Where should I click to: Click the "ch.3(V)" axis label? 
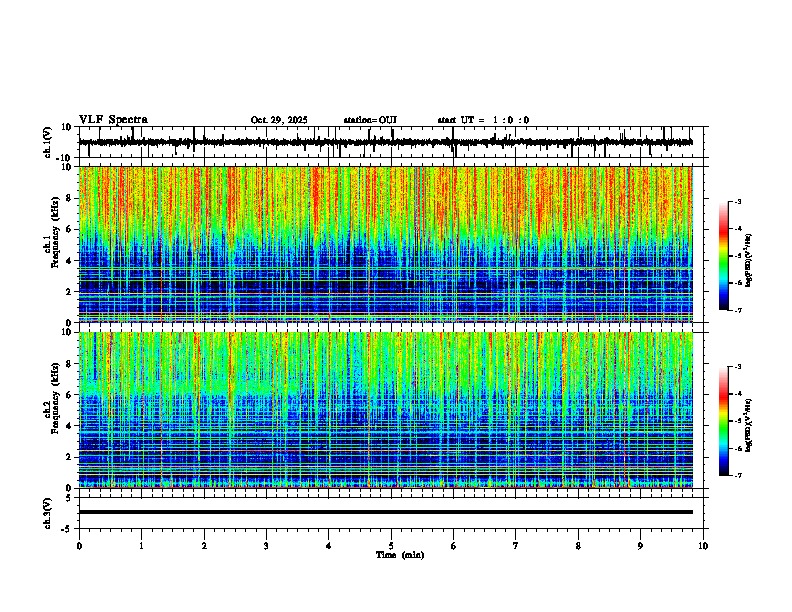[48, 513]
